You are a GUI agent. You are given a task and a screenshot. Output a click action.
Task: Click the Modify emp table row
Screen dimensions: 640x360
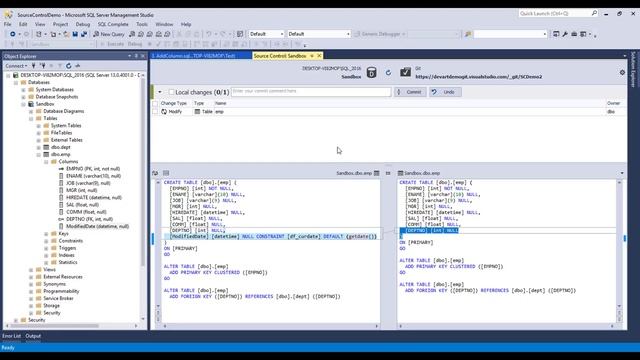388,112
